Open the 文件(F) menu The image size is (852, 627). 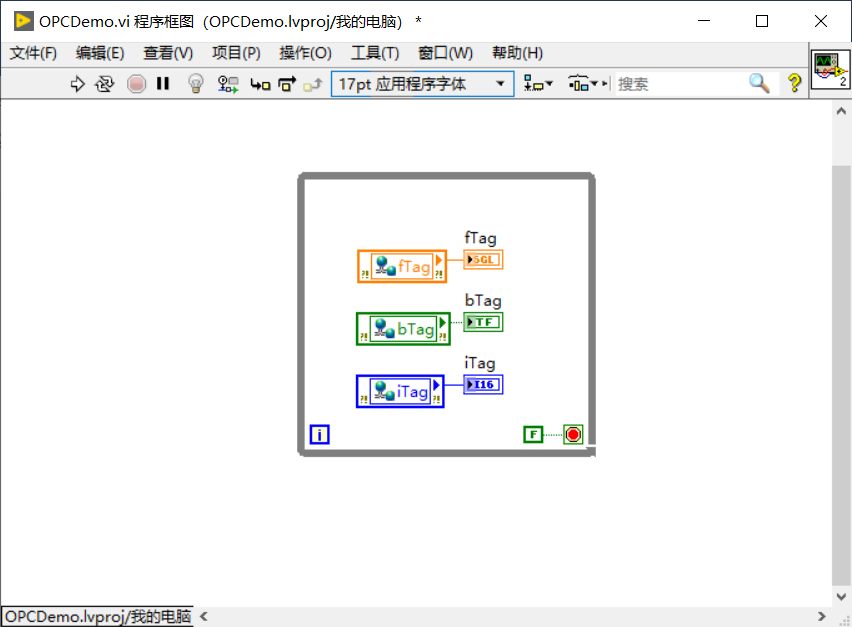(x=33, y=53)
